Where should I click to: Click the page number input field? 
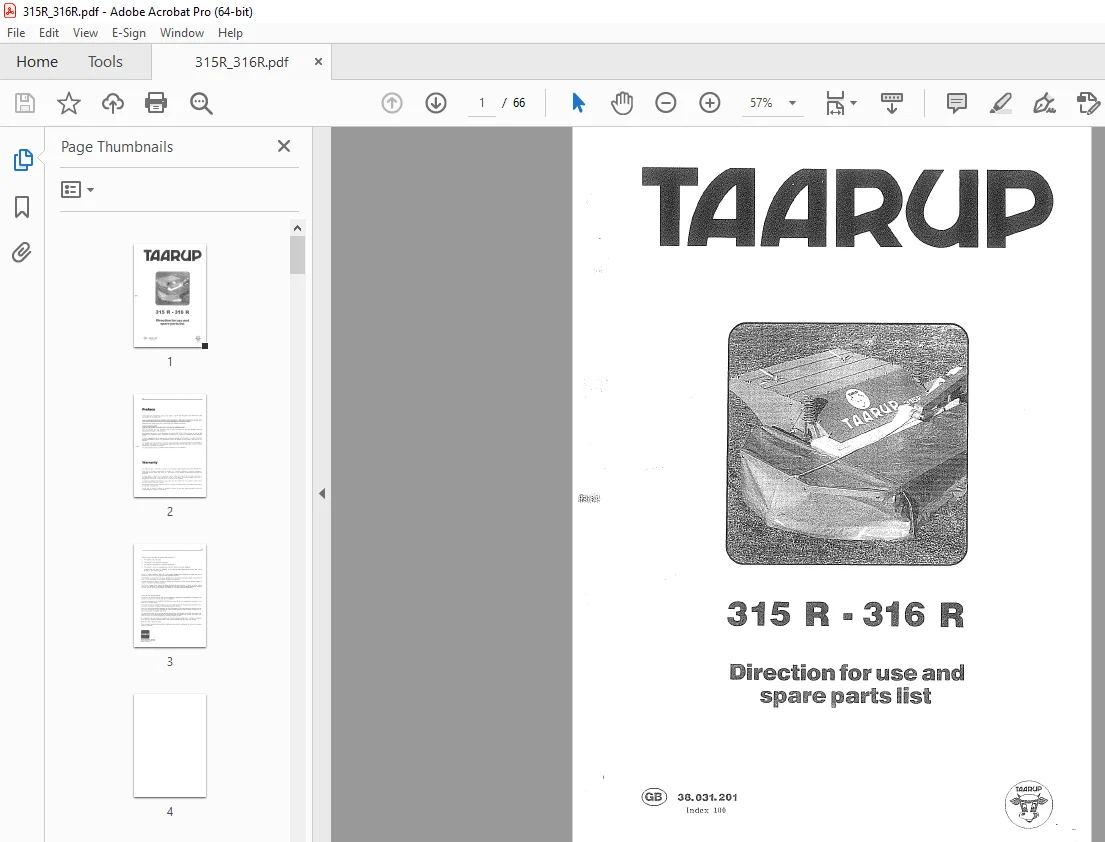point(482,103)
